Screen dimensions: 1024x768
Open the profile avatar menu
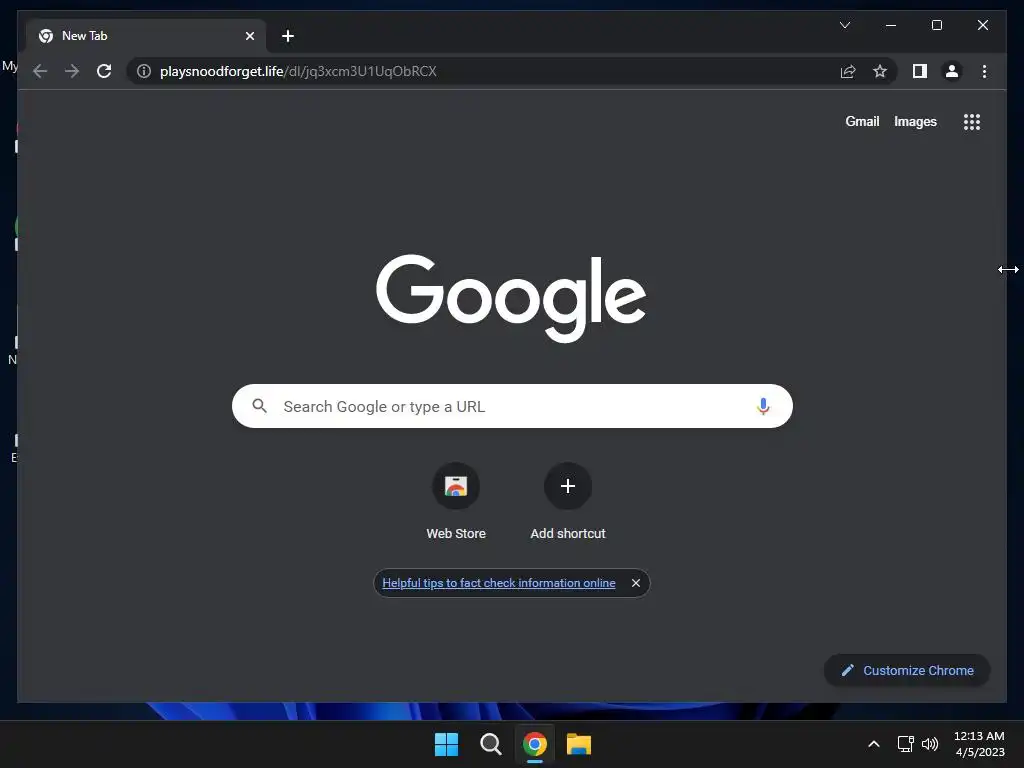point(952,71)
